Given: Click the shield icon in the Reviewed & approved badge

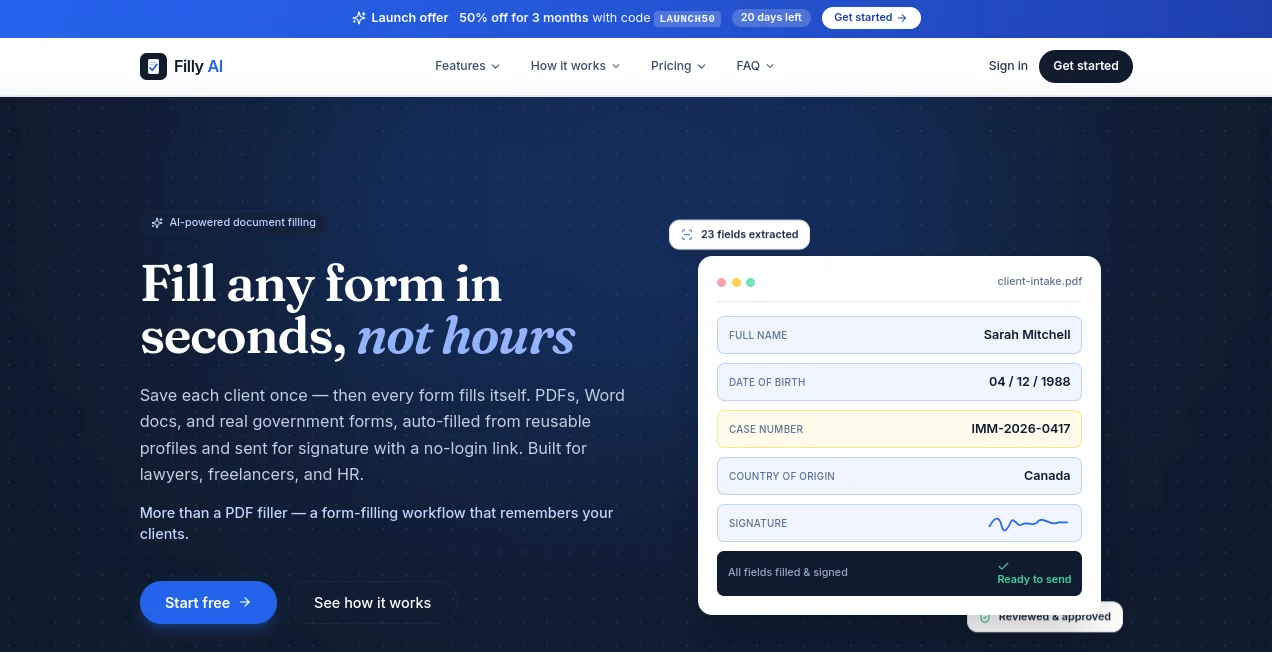Looking at the screenshot, I should coord(985,617).
